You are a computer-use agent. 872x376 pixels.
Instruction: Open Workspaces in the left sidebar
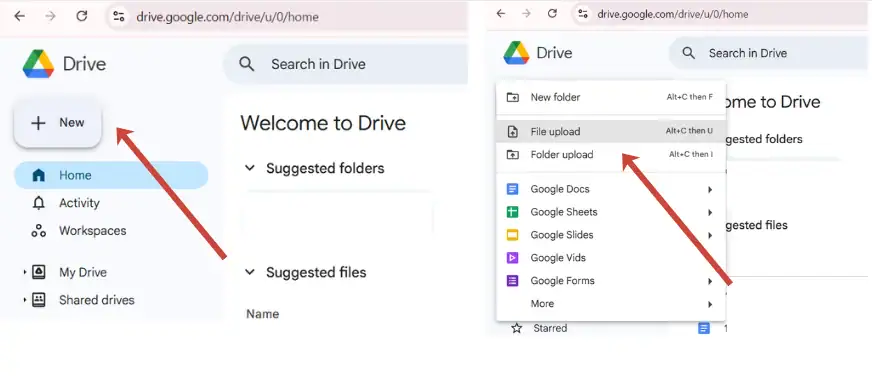pos(92,231)
